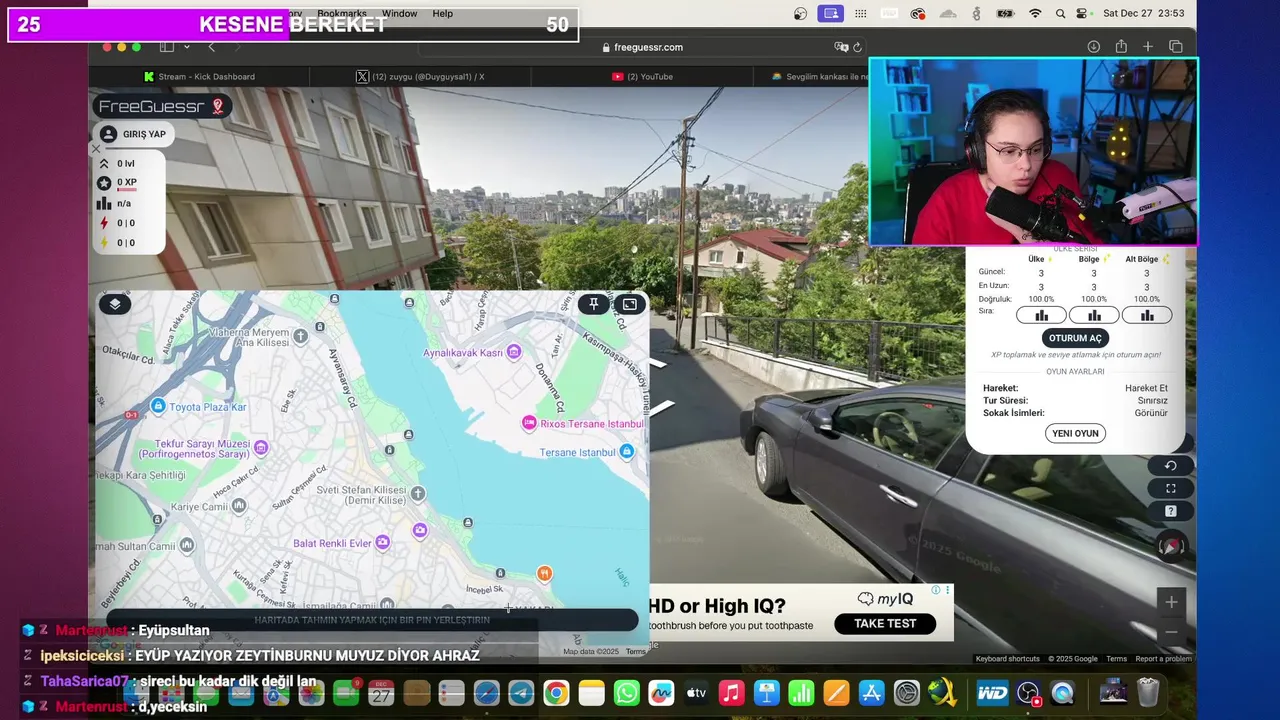Screen dimensions: 1280x720
Task: Toggle the Safari sidebar
Action: point(167,47)
